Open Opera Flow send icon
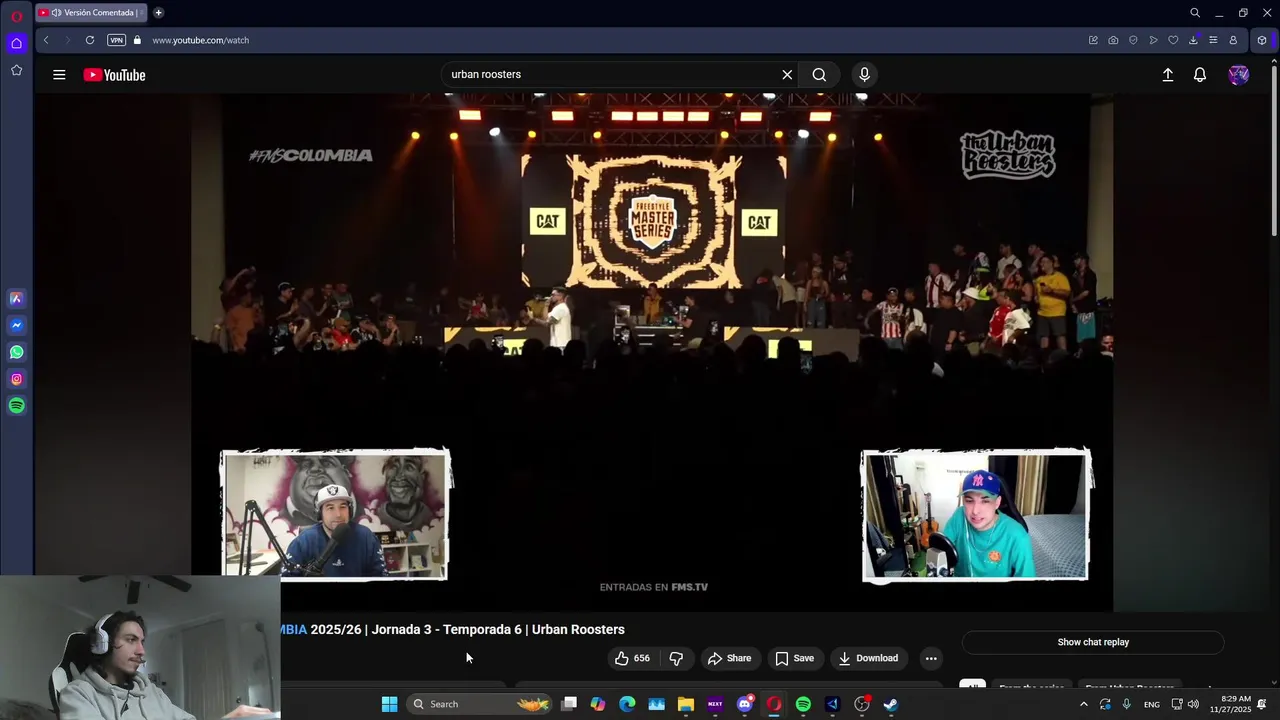This screenshot has width=1280, height=720. pyautogui.click(x=1153, y=40)
